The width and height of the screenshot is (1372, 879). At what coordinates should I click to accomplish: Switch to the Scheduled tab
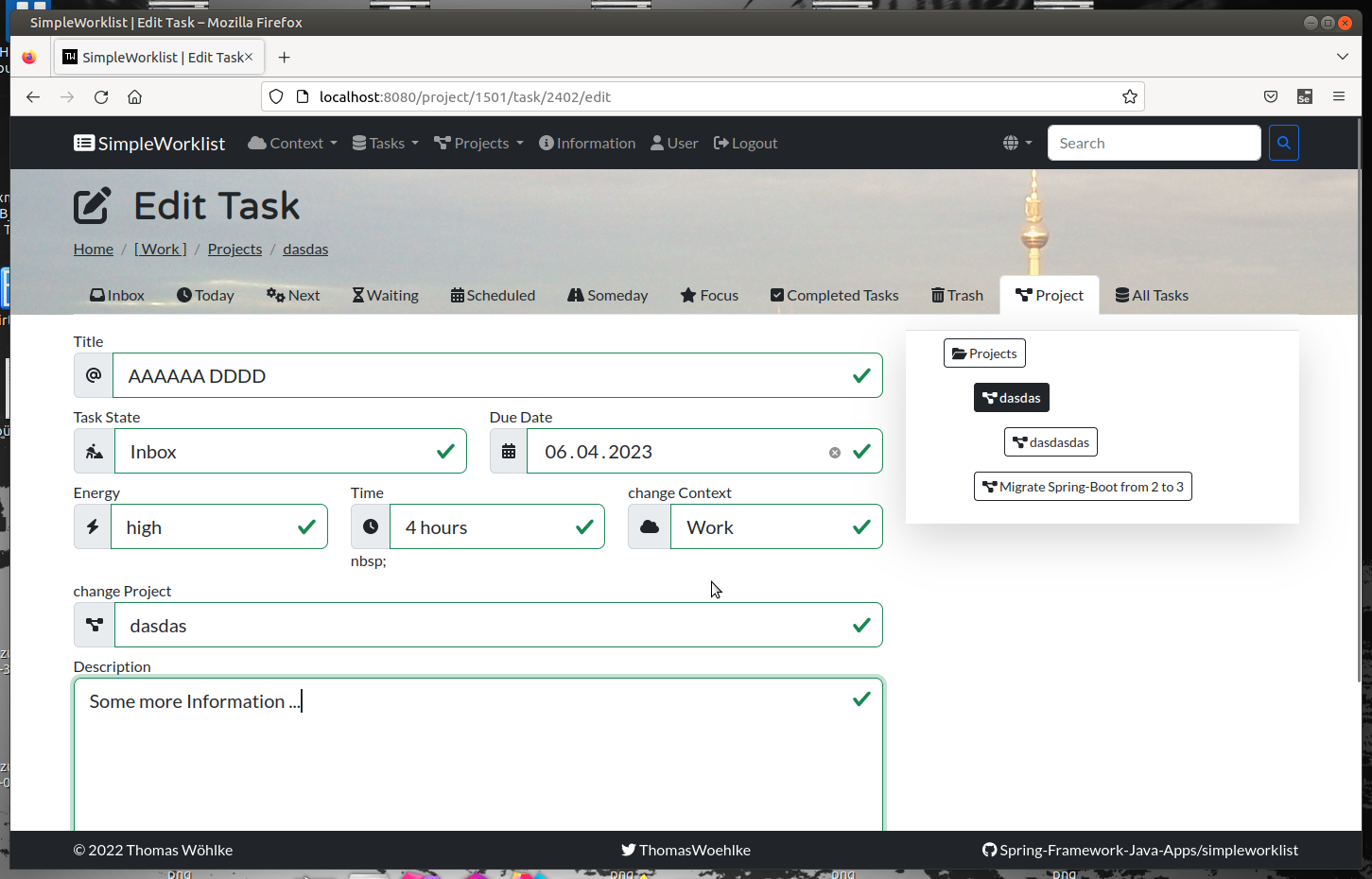point(493,296)
